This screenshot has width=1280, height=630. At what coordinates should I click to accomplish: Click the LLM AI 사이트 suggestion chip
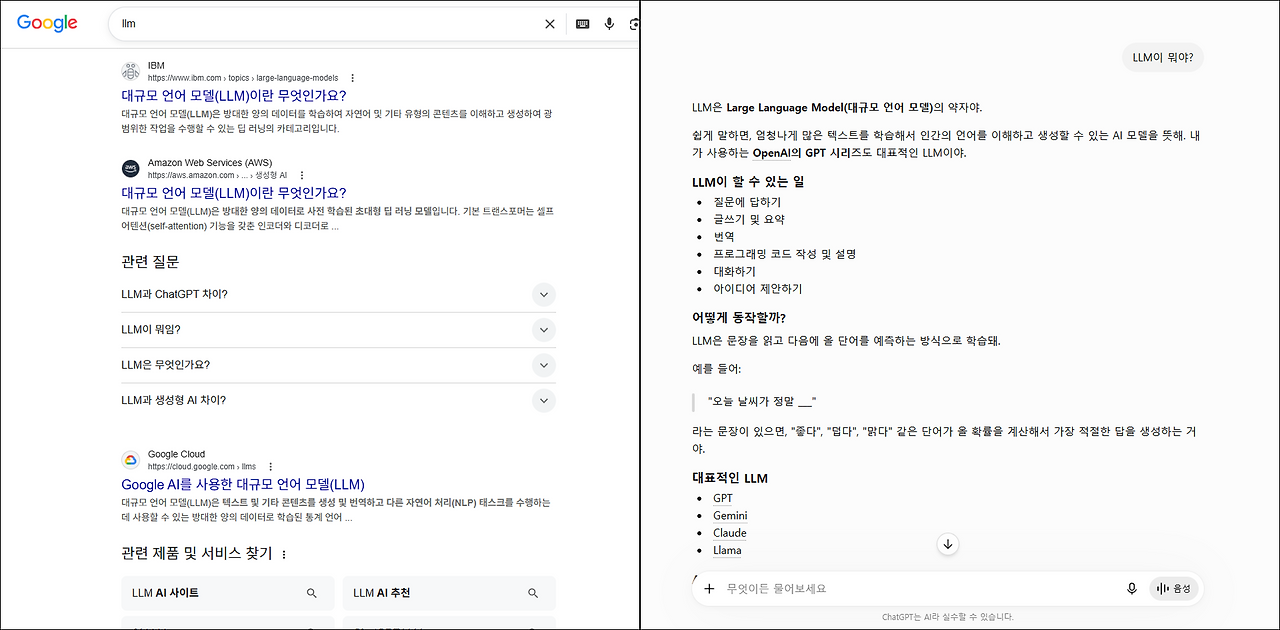[x=228, y=593]
